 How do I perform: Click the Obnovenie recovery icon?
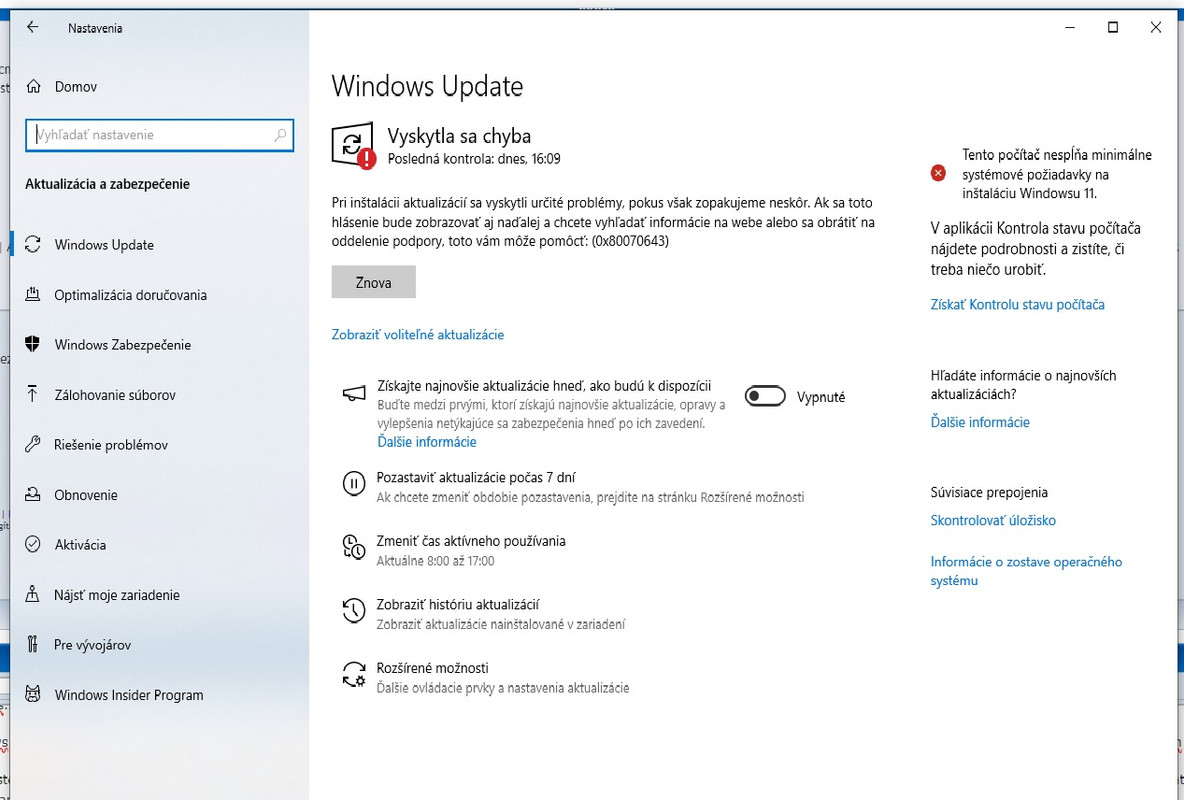click(x=32, y=494)
